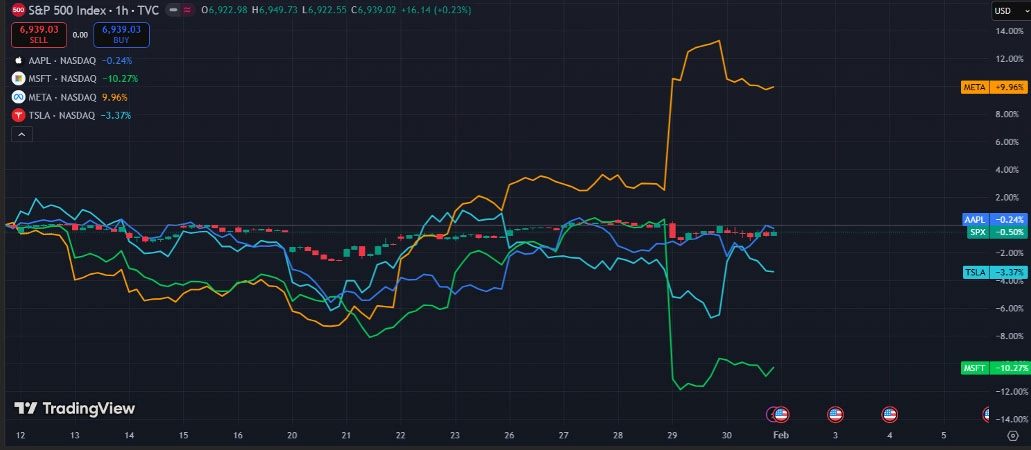The height and width of the screenshot is (450, 1031).
Task: Click the open value O6,922.98
Action: point(225,11)
